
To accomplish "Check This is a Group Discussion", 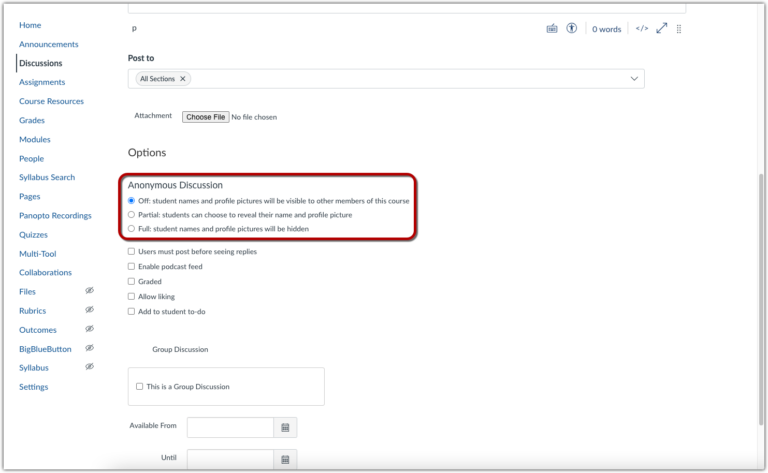I will 139,386.
